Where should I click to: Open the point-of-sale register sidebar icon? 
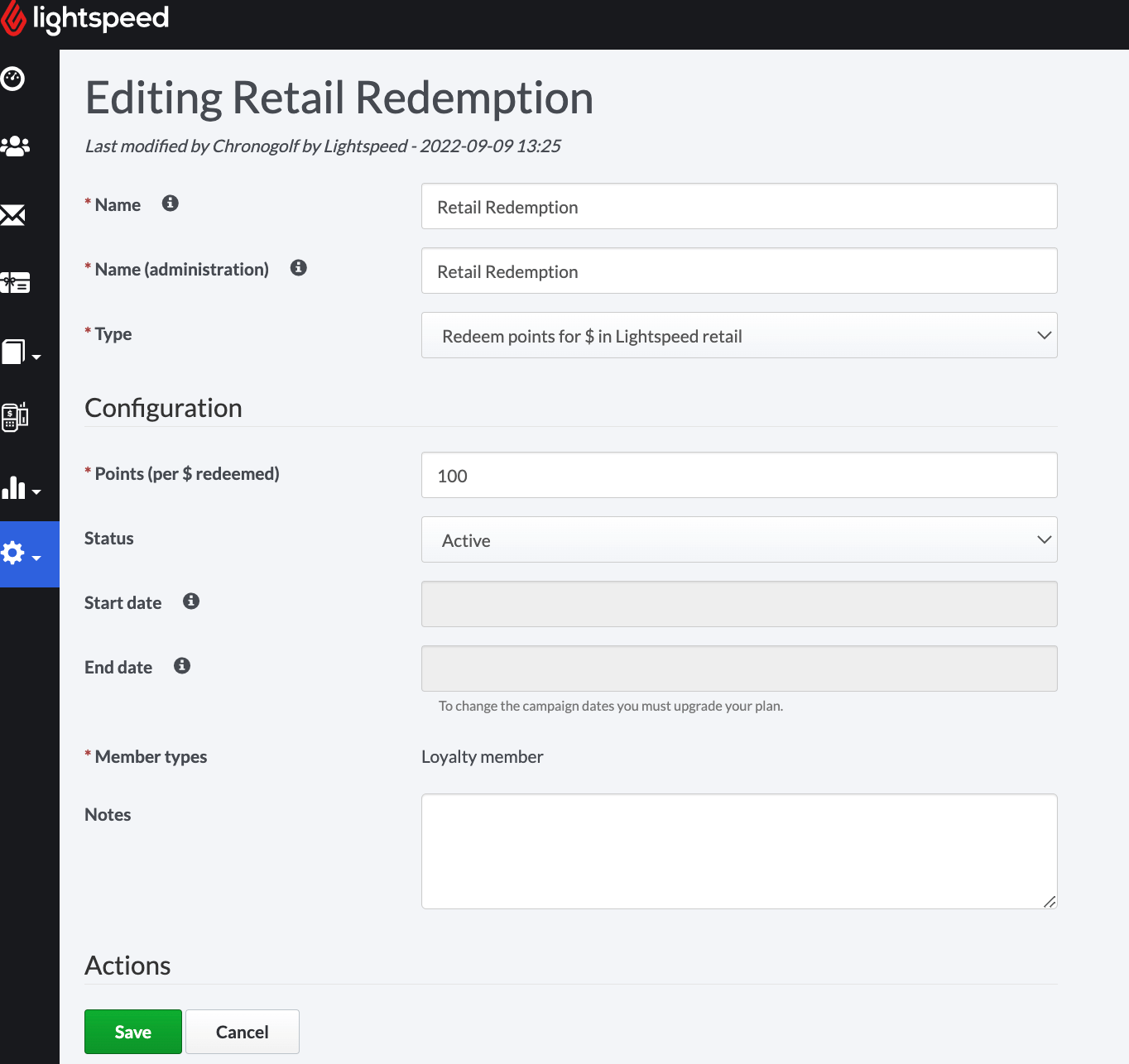tap(15, 416)
